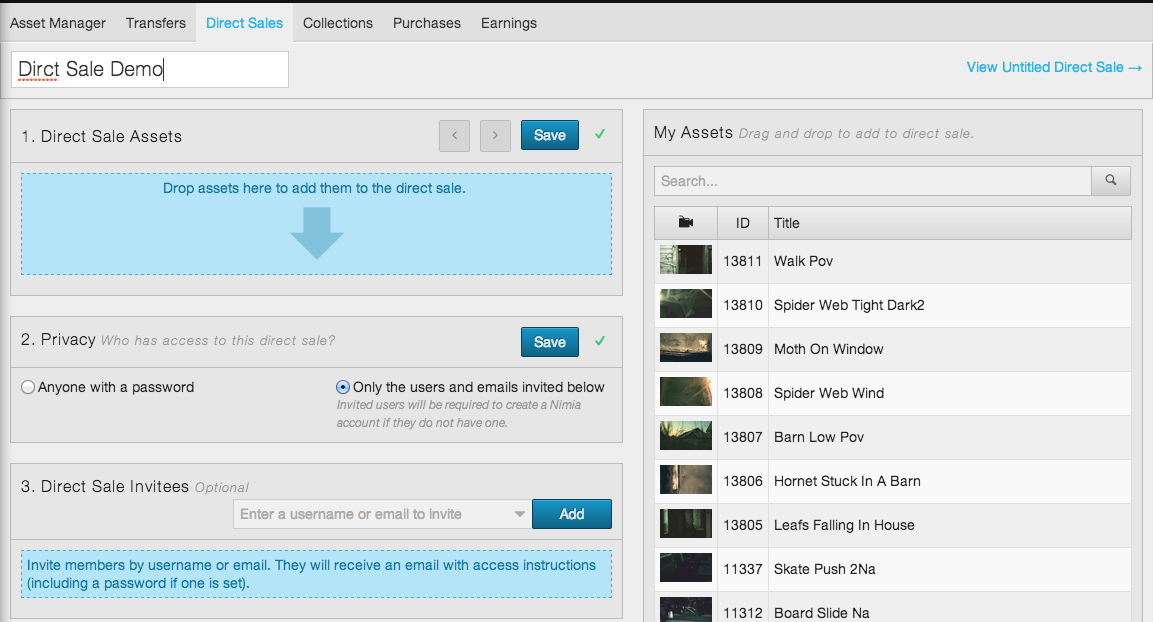The image size is (1153, 622).
Task: Click asset ID 11337
Action: point(743,569)
